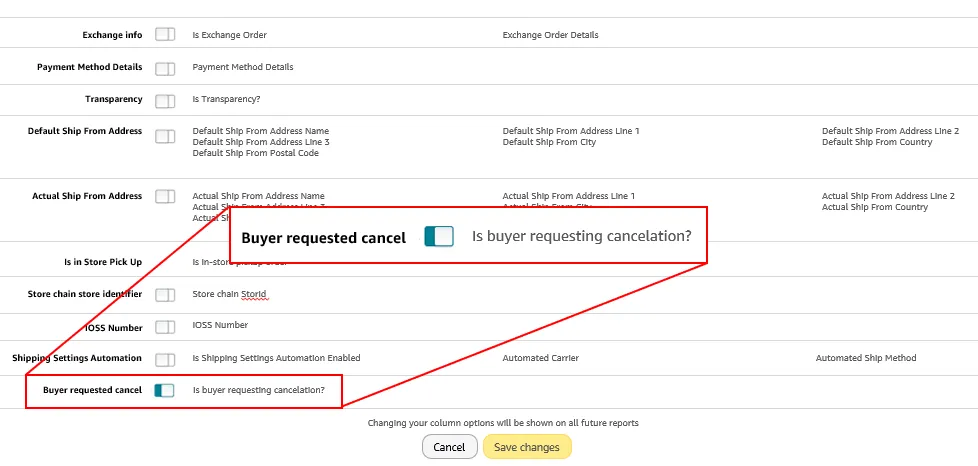
Task: Click 'Default Ship From Address Line 2' text
Action: pyautogui.click(x=891, y=131)
